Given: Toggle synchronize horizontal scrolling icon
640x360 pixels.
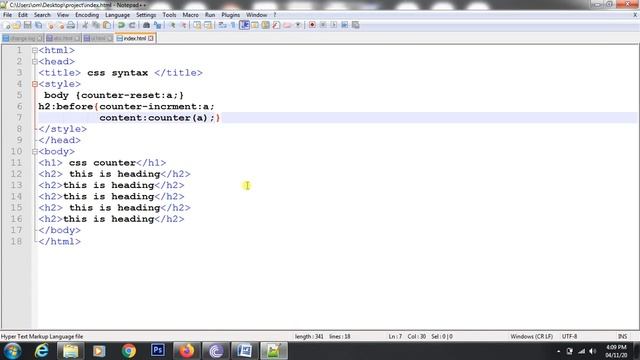Looking at the screenshot, I should point(208,25).
